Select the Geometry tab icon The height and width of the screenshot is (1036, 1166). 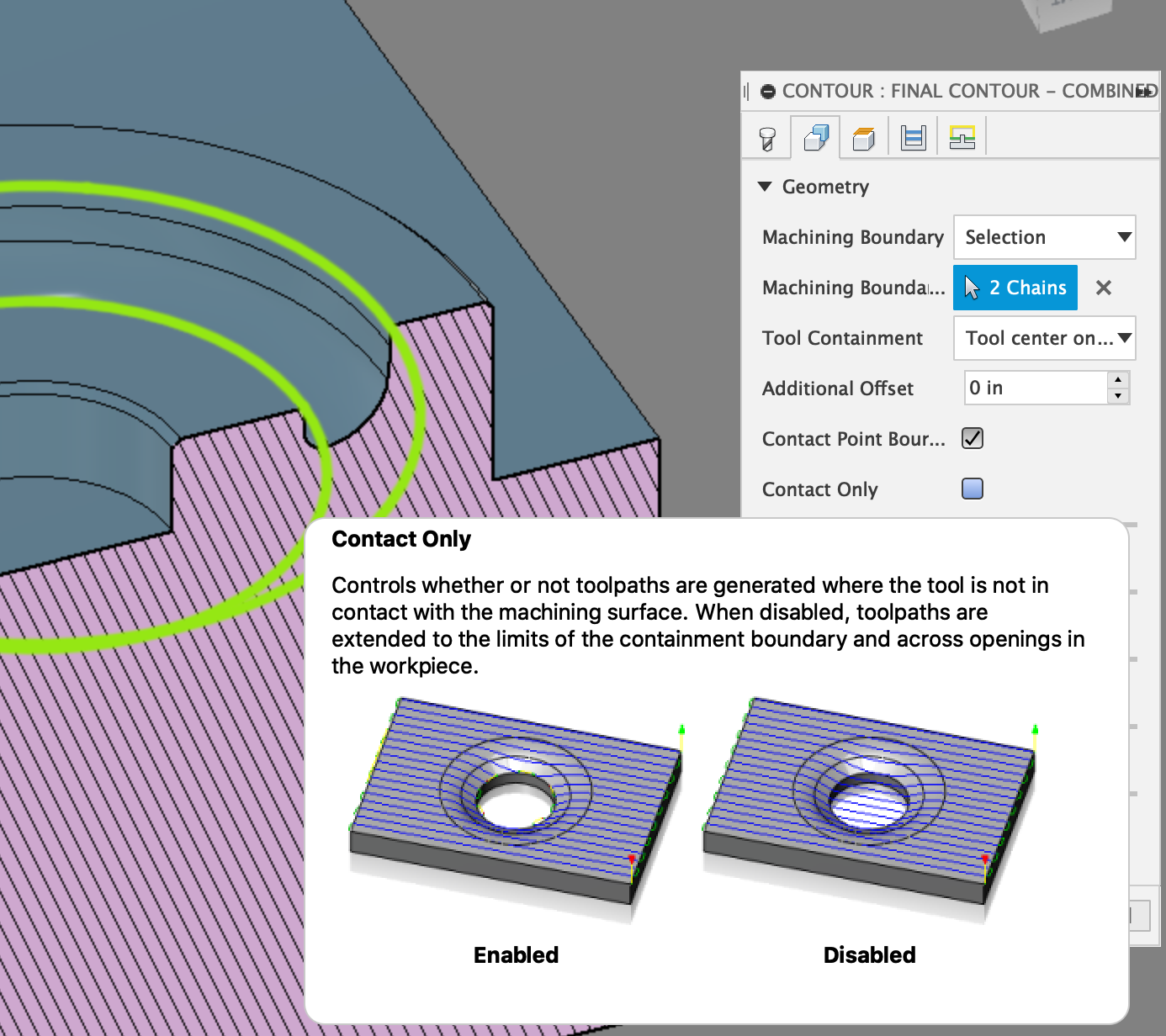tap(814, 135)
